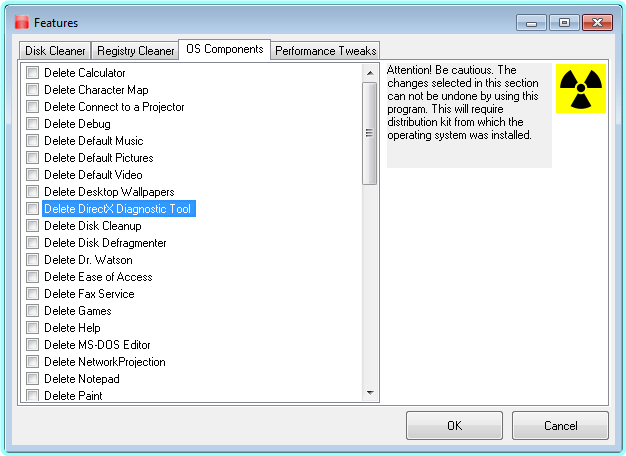Select the Delete Paint list label

tap(73, 395)
